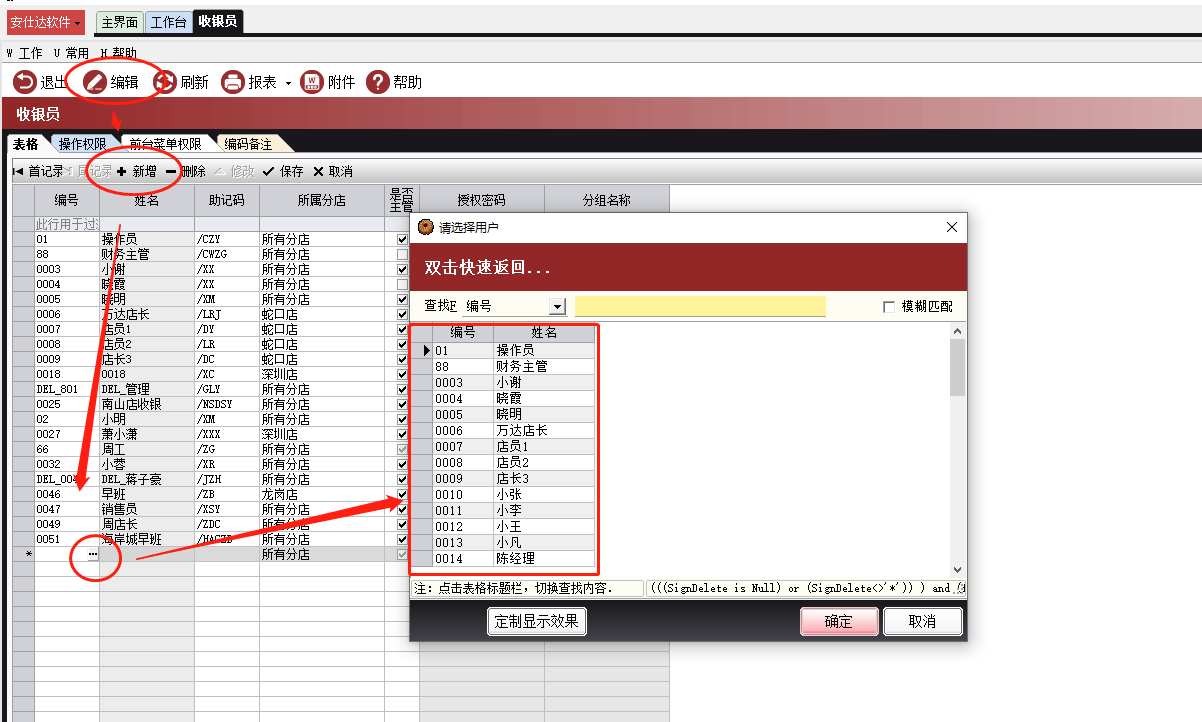This screenshot has height=722, width=1202.
Task: Select 陈经理 in the user dialog list
Action: pyautogui.click(x=544, y=558)
